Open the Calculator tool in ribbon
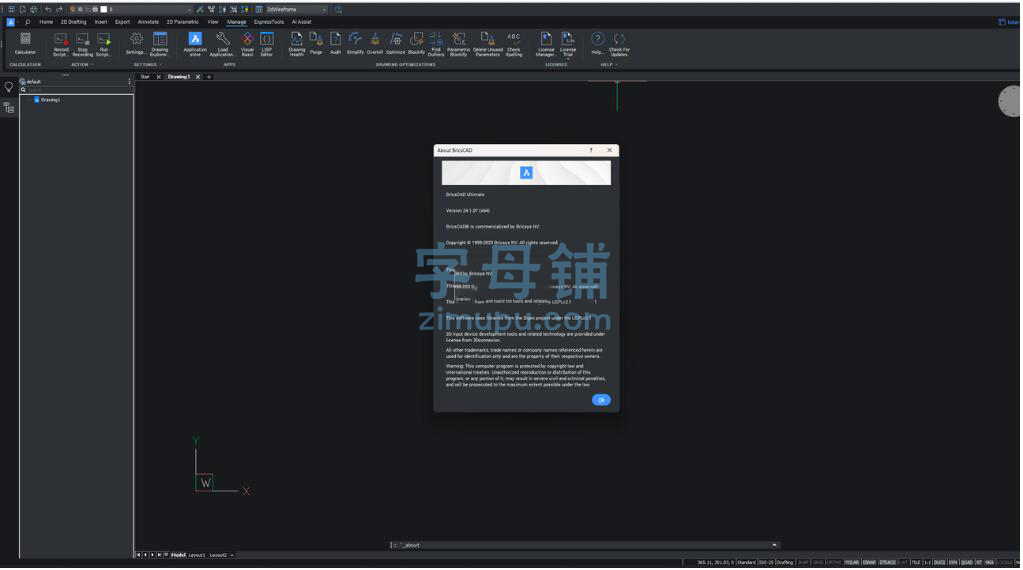 25,43
